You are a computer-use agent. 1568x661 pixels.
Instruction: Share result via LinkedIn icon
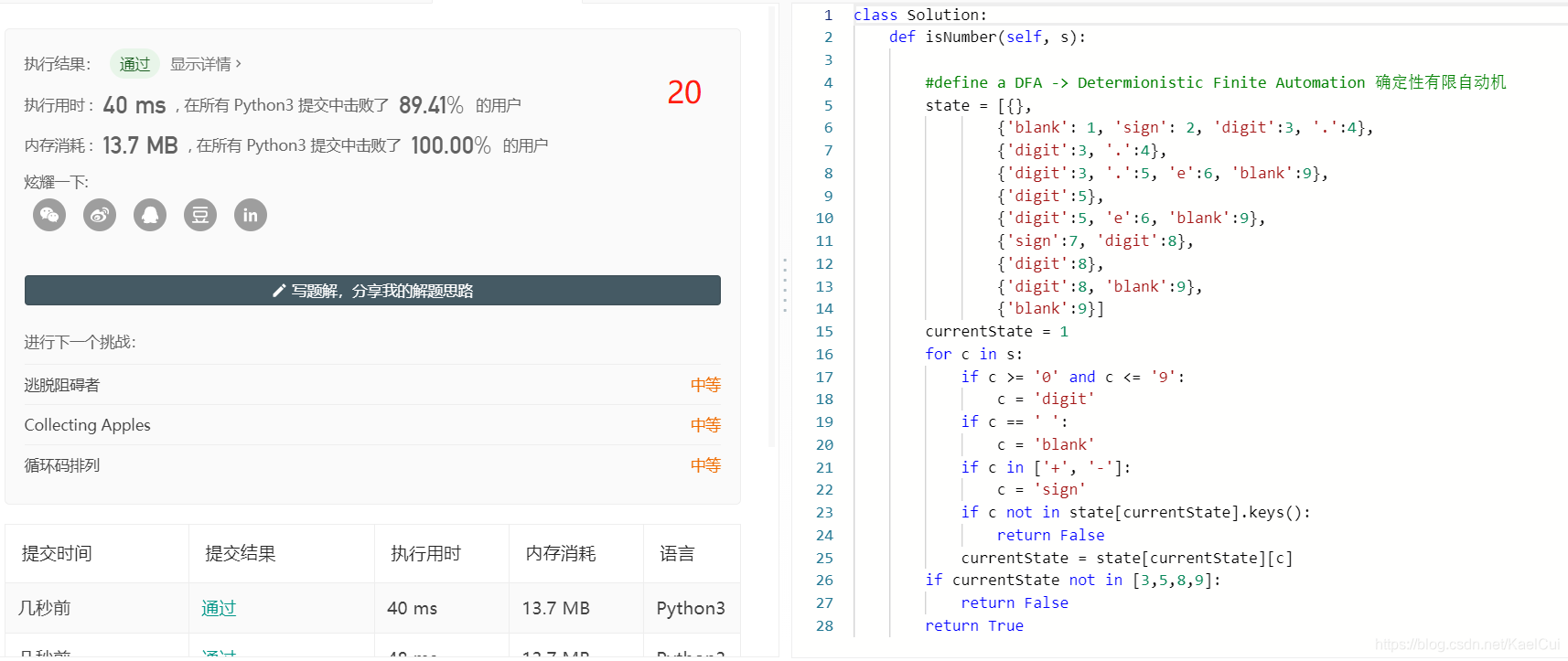pos(251,215)
